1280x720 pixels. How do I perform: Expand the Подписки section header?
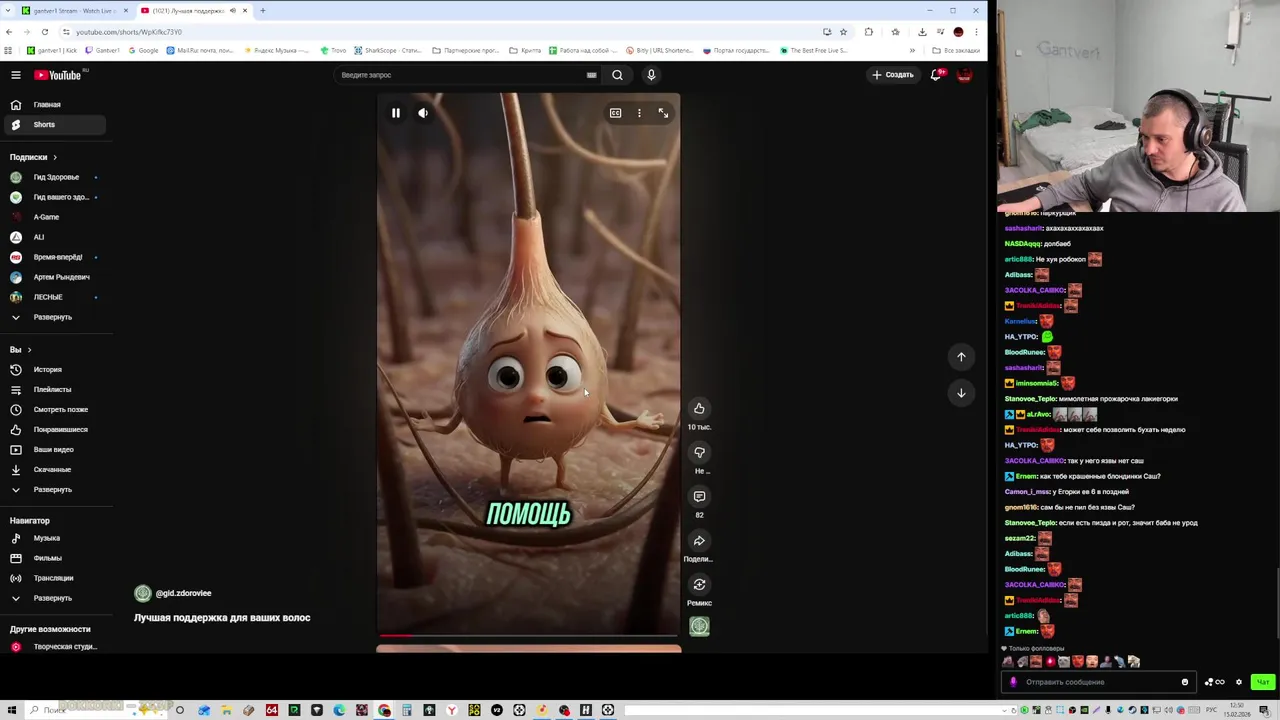[x=34, y=157]
